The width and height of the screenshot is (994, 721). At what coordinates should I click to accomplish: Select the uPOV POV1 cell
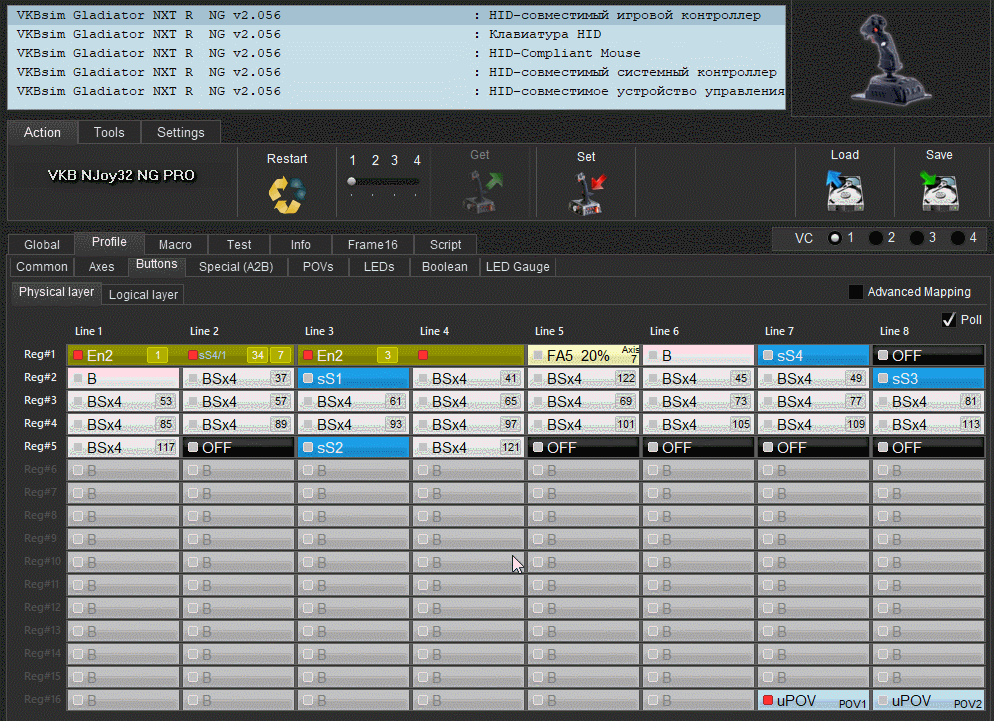(x=813, y=701)
